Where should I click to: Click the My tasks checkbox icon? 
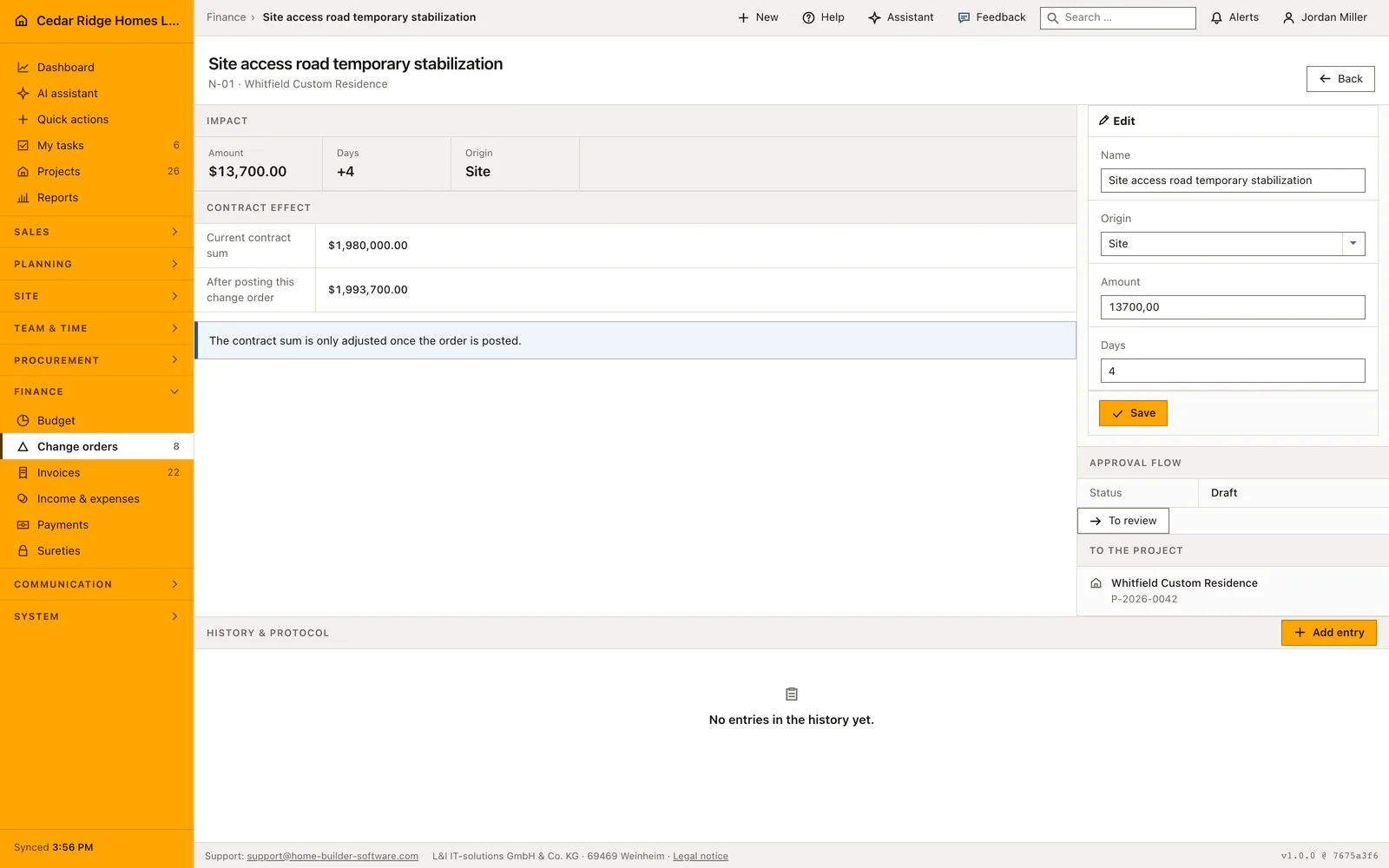[x=23, y=145]
